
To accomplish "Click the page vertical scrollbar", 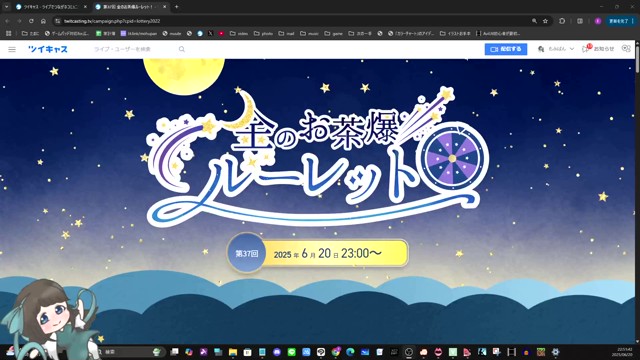I will 637,200.
